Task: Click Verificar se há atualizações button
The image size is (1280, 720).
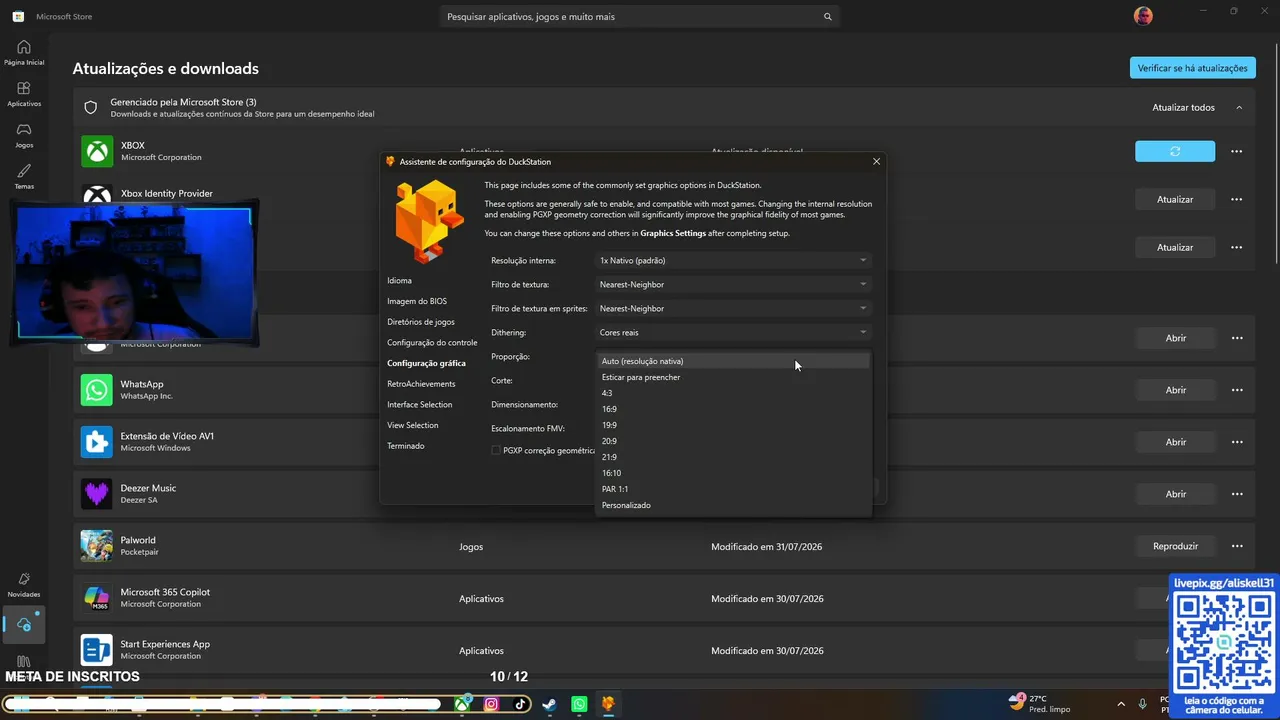Action: click(1192, 68)
